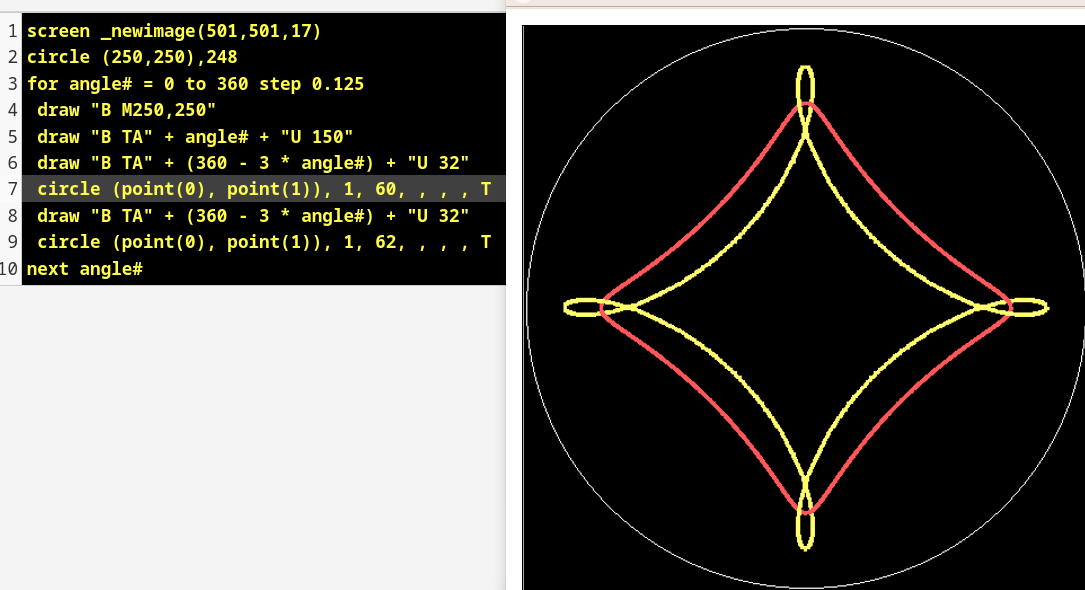Click line number 3 in gutter
Screen dimensions: 1085x590
12,84
